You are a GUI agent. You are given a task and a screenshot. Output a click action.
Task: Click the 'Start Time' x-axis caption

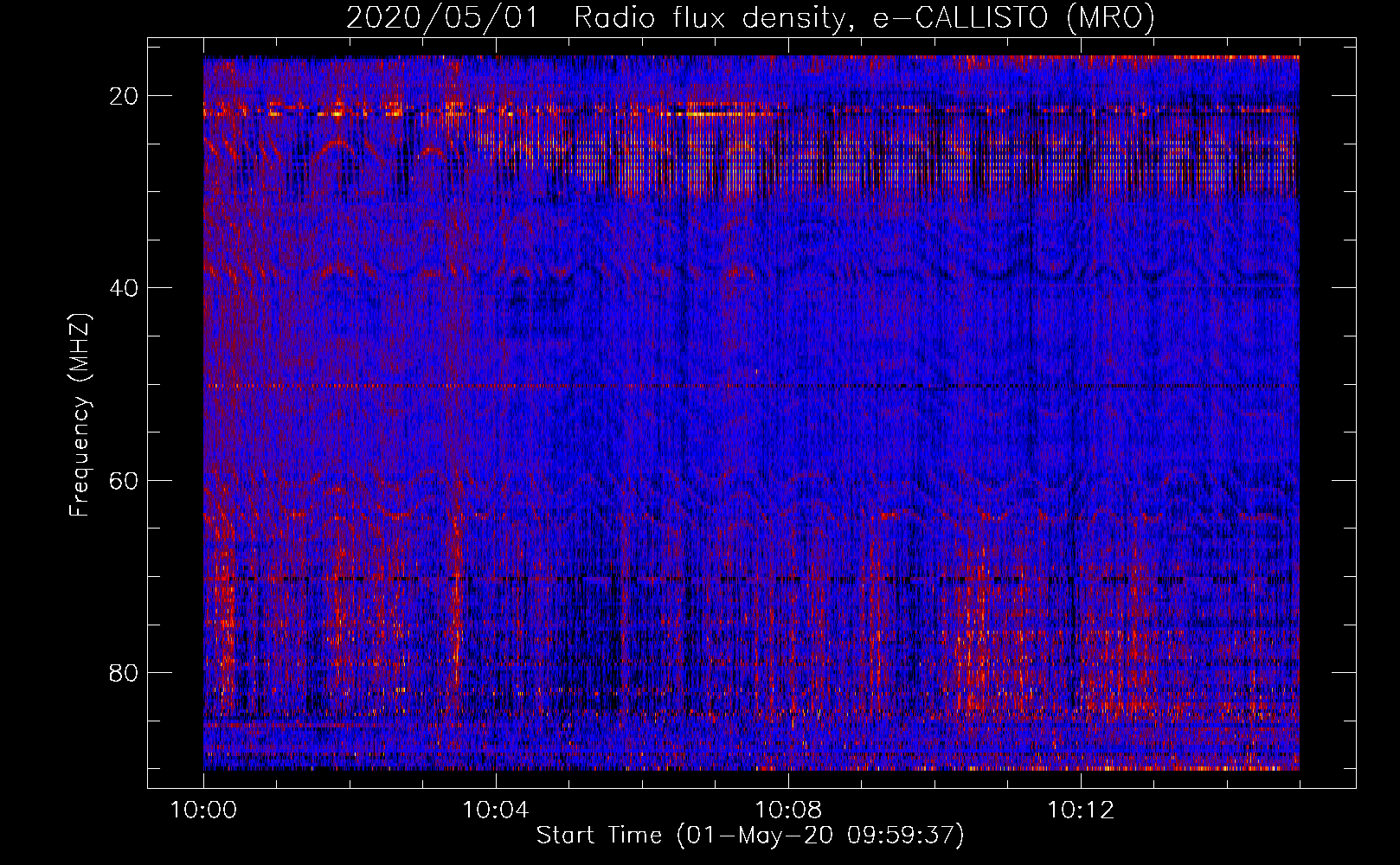tap(599, 836)
